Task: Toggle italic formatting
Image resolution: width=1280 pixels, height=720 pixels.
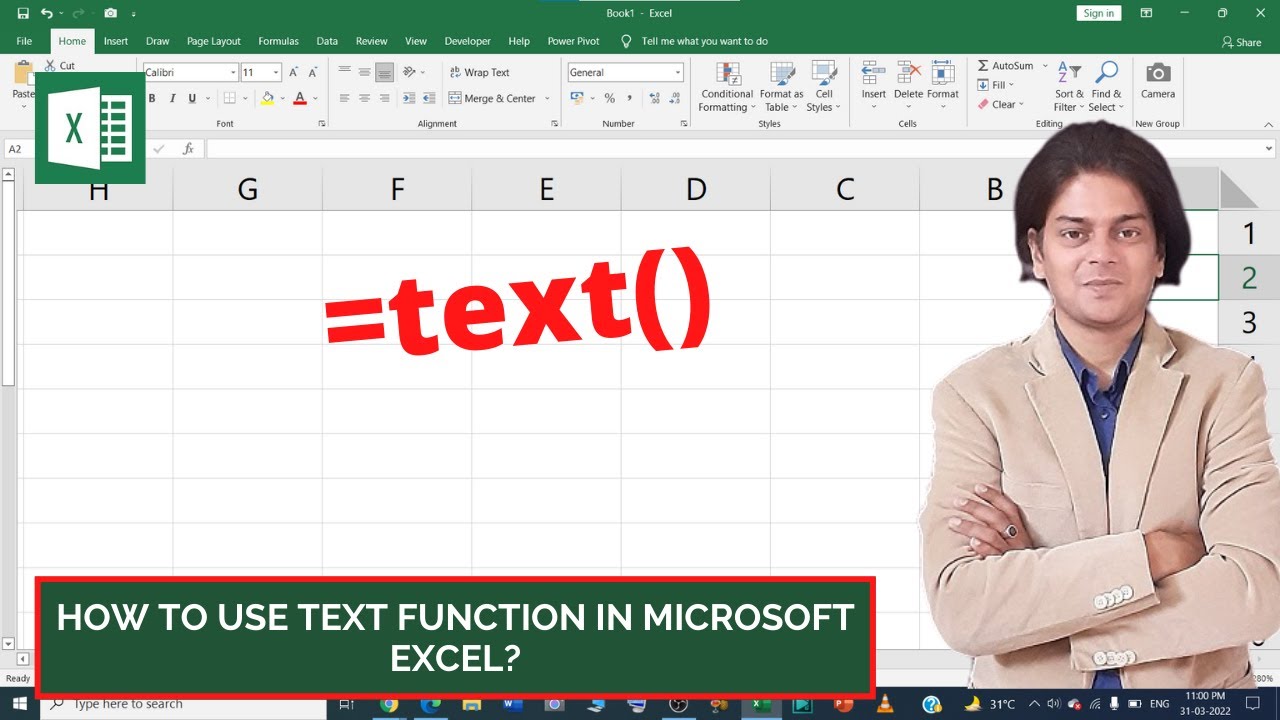Action: [x=172, y=98]
